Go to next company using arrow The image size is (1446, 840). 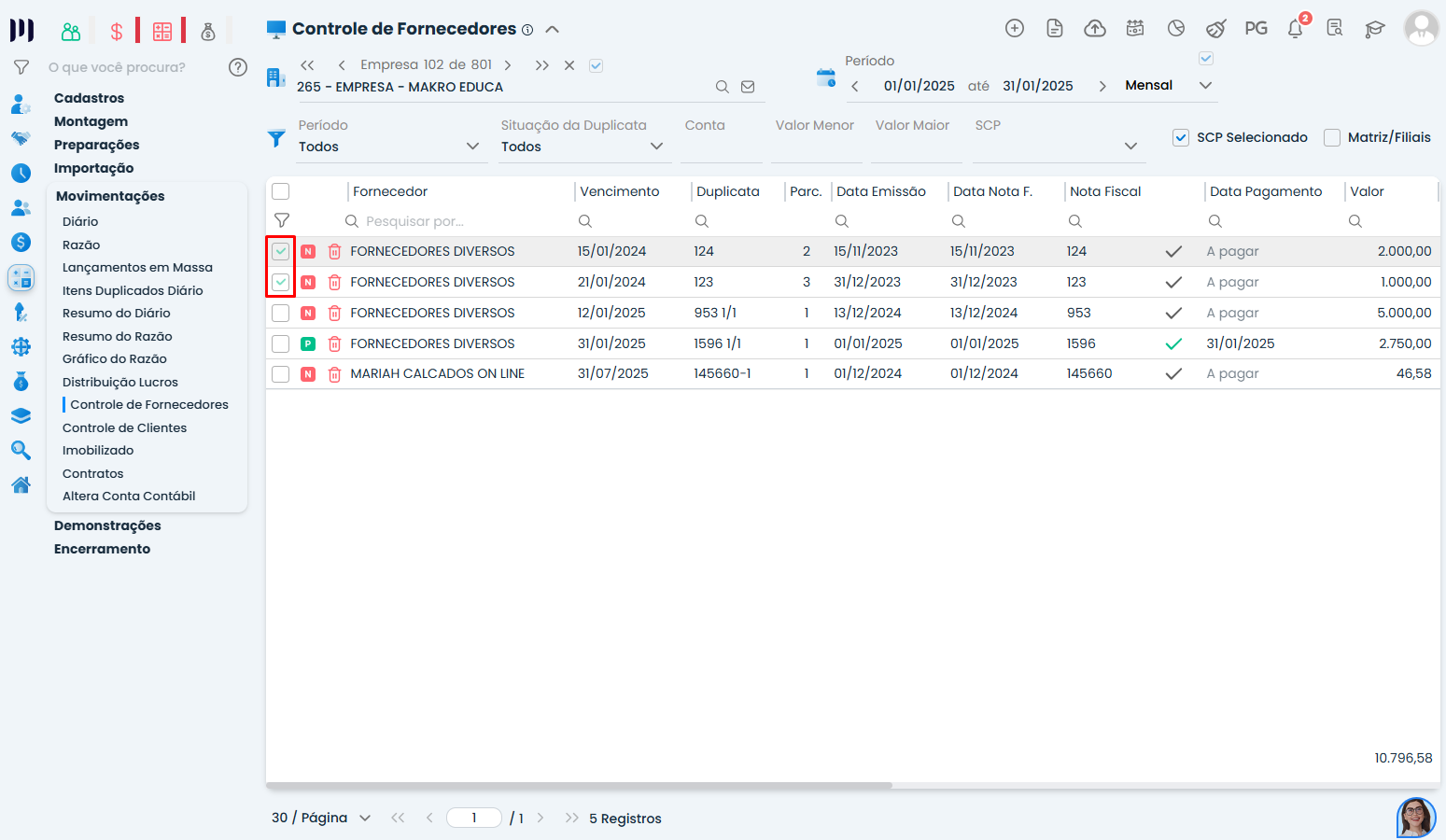(x=508, y=65)
